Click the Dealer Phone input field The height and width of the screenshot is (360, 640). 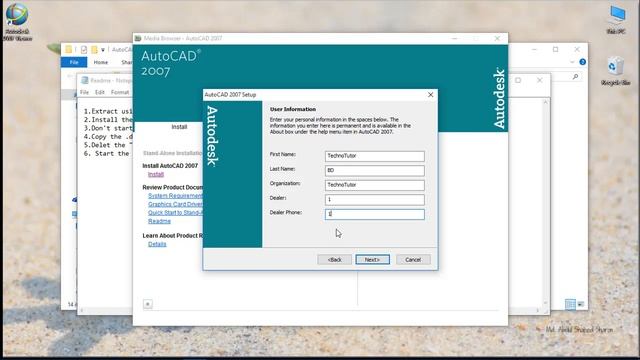coord(374,214)
